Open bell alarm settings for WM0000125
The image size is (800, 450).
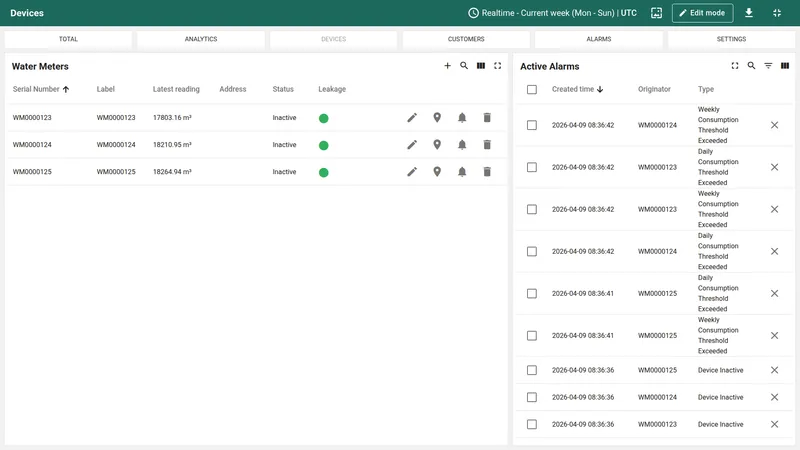pyautogui.click(x=462, y=172)
